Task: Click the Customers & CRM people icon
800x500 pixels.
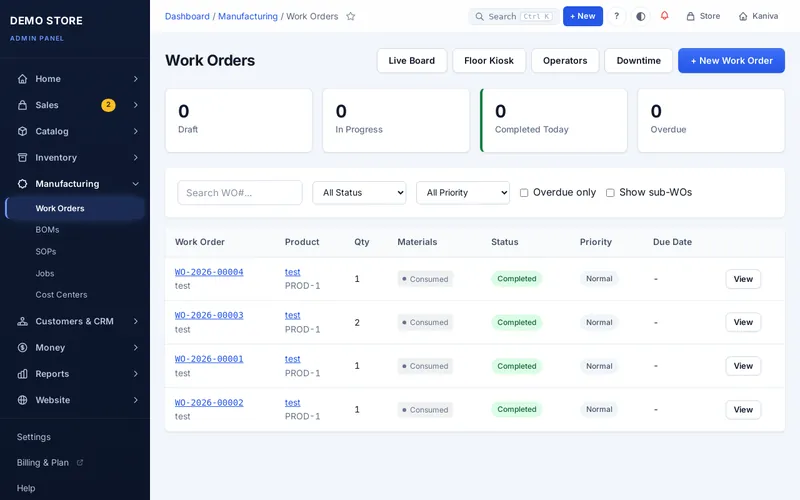Action: (x=22, y=321)
